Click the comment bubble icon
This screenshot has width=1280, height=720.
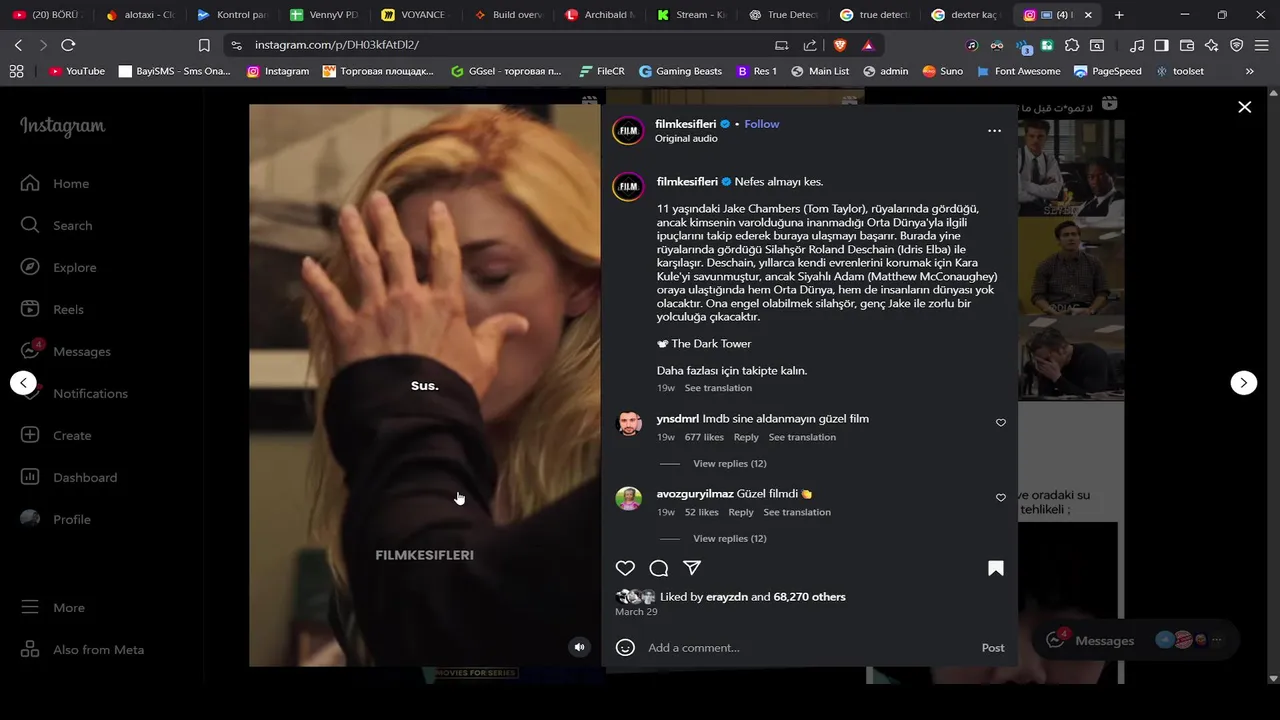coord(659,568)
